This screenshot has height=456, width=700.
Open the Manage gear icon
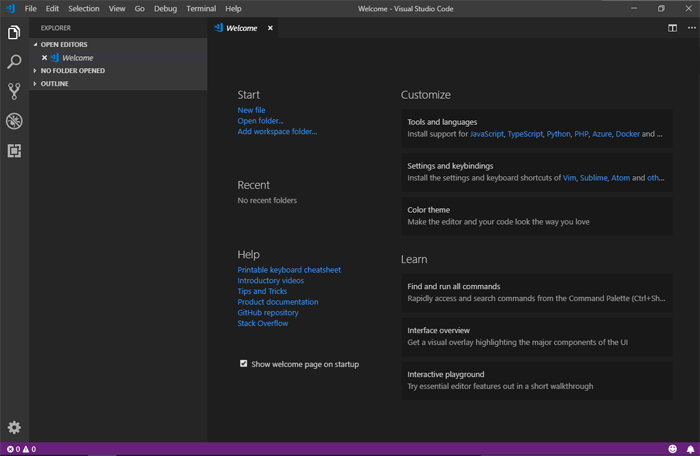pos(14,428)
